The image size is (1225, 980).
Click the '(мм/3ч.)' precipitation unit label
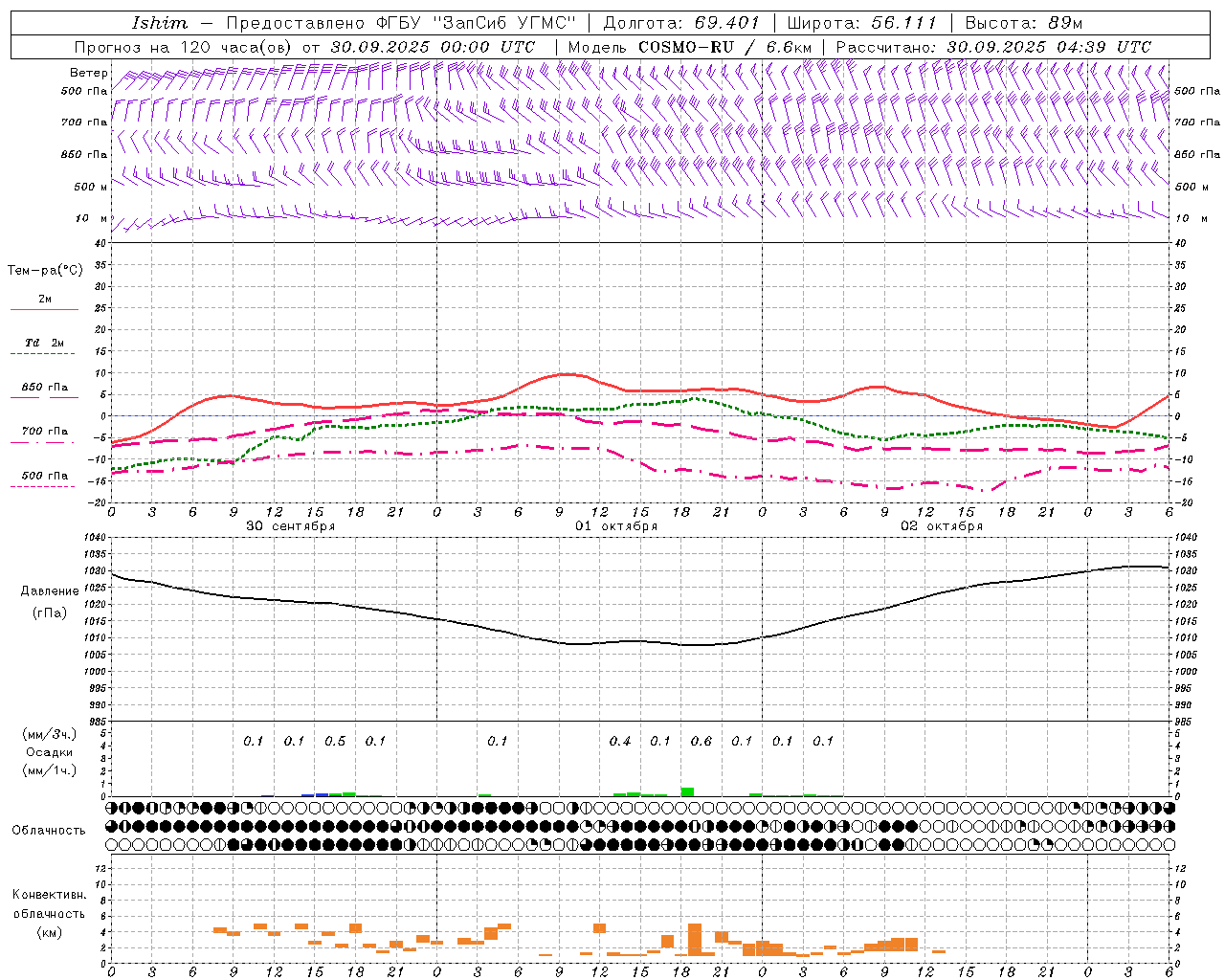[x=50, y=734]
